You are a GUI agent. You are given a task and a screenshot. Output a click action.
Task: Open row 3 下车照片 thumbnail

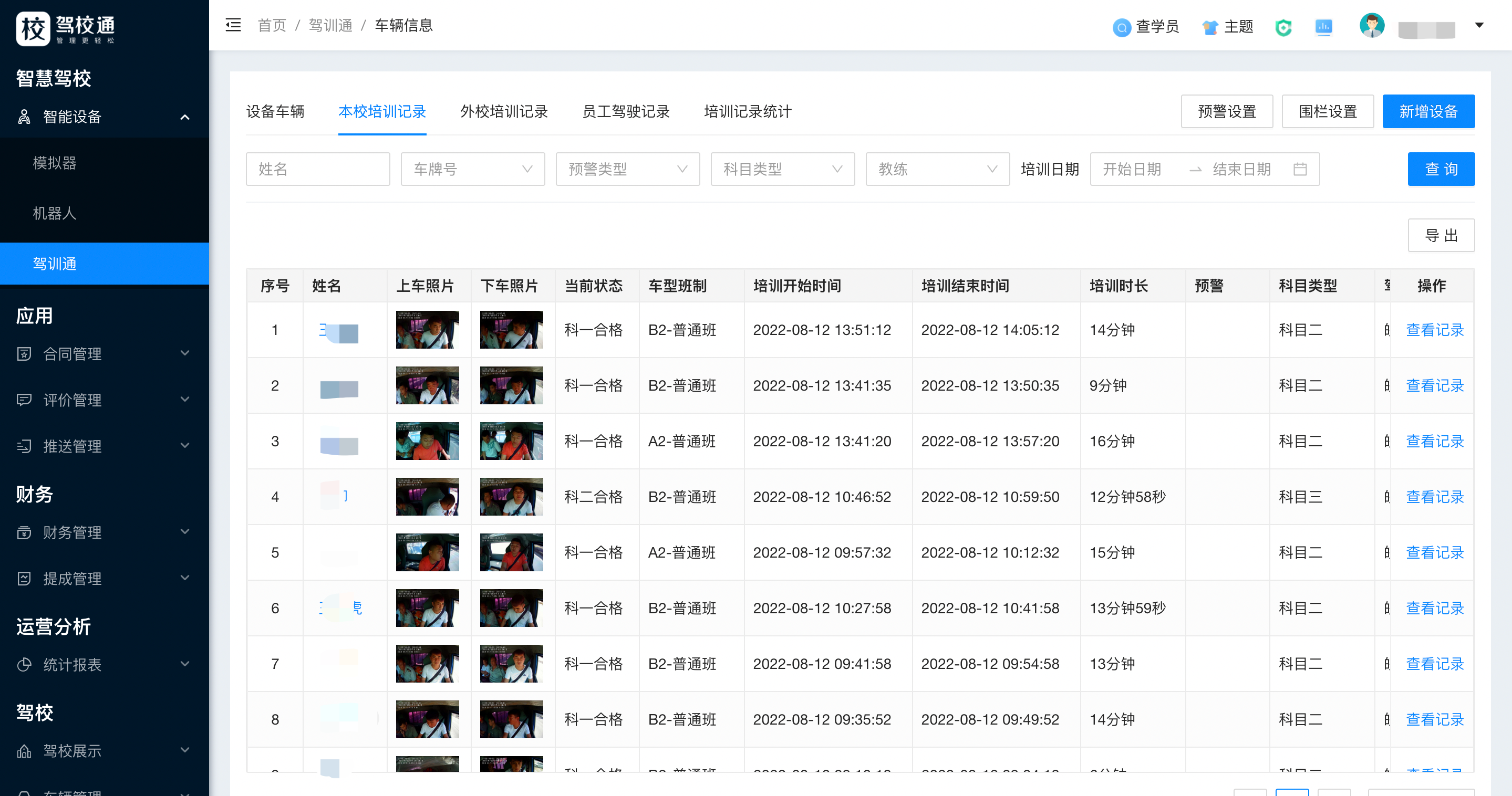(511, 441)
